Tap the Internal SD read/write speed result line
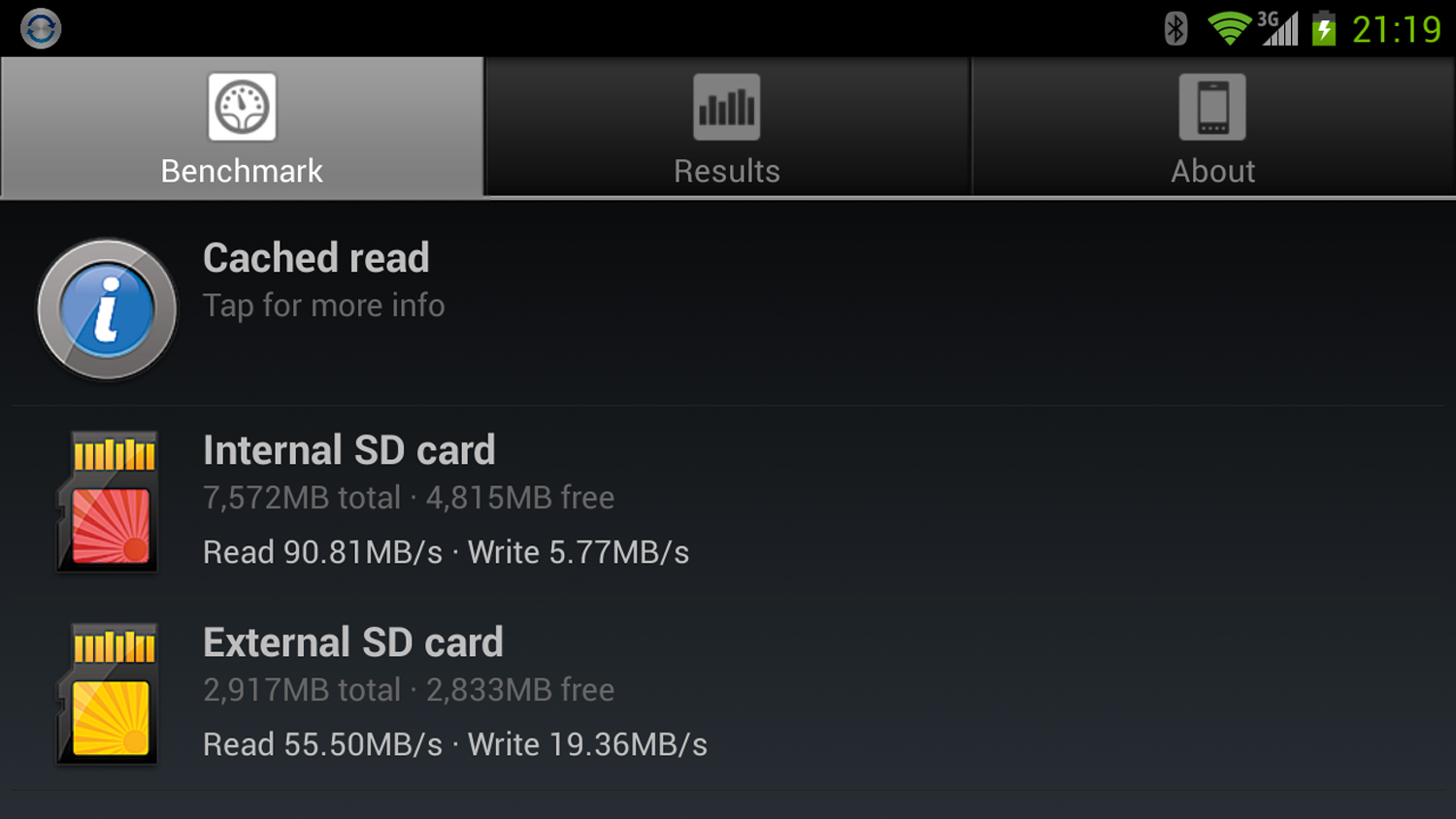1456x819 pixels. [x=447, y=552]
